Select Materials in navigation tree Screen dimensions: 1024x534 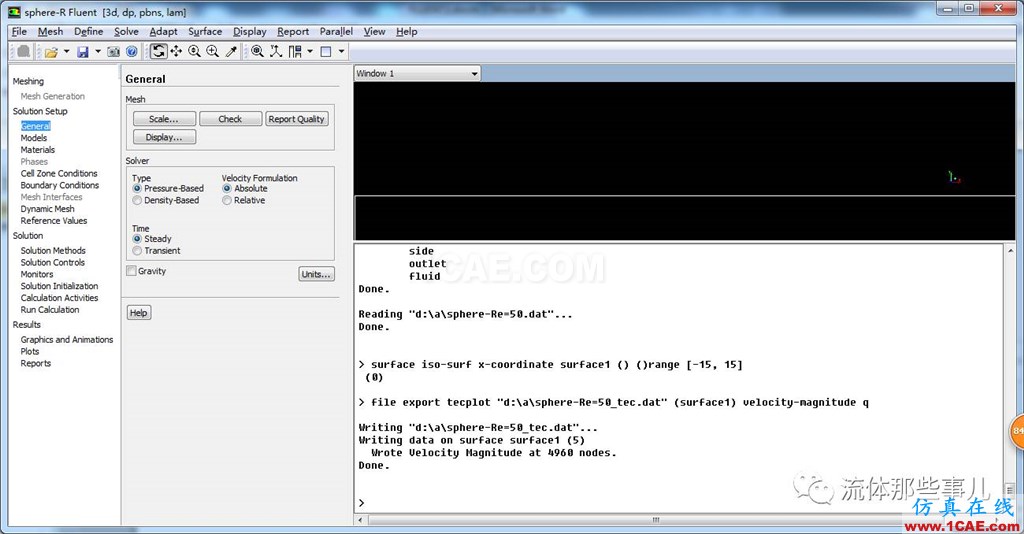(x=38, y=149)
